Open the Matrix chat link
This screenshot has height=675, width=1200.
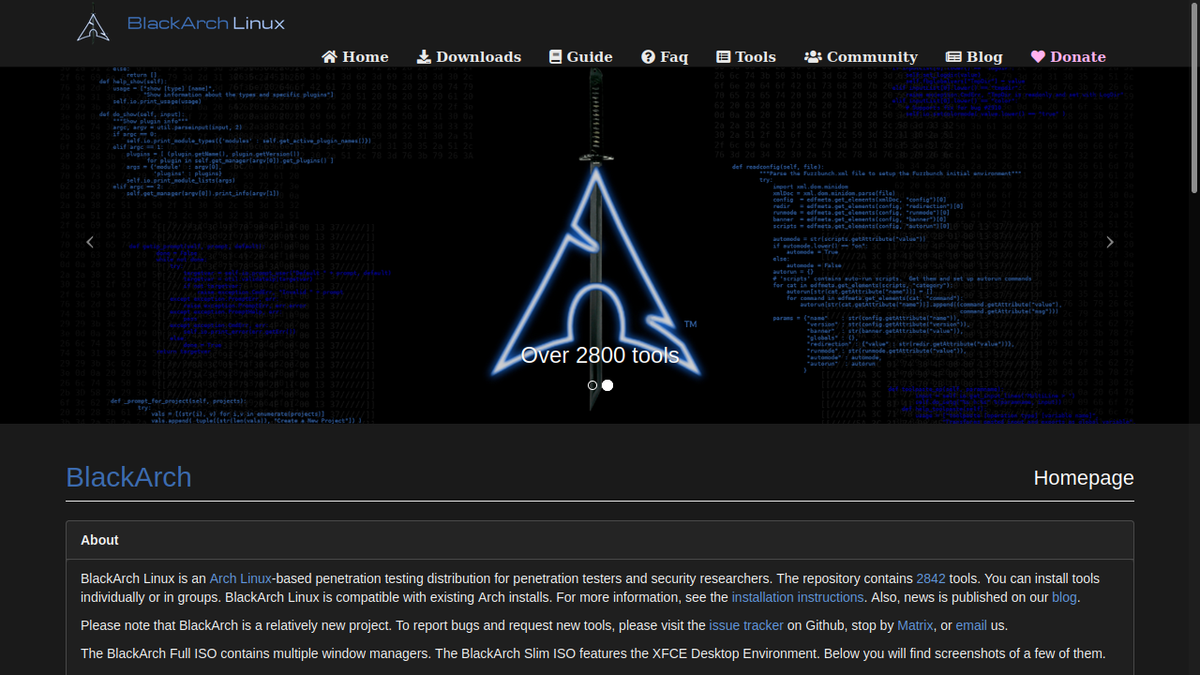click(x=915, y=625)
